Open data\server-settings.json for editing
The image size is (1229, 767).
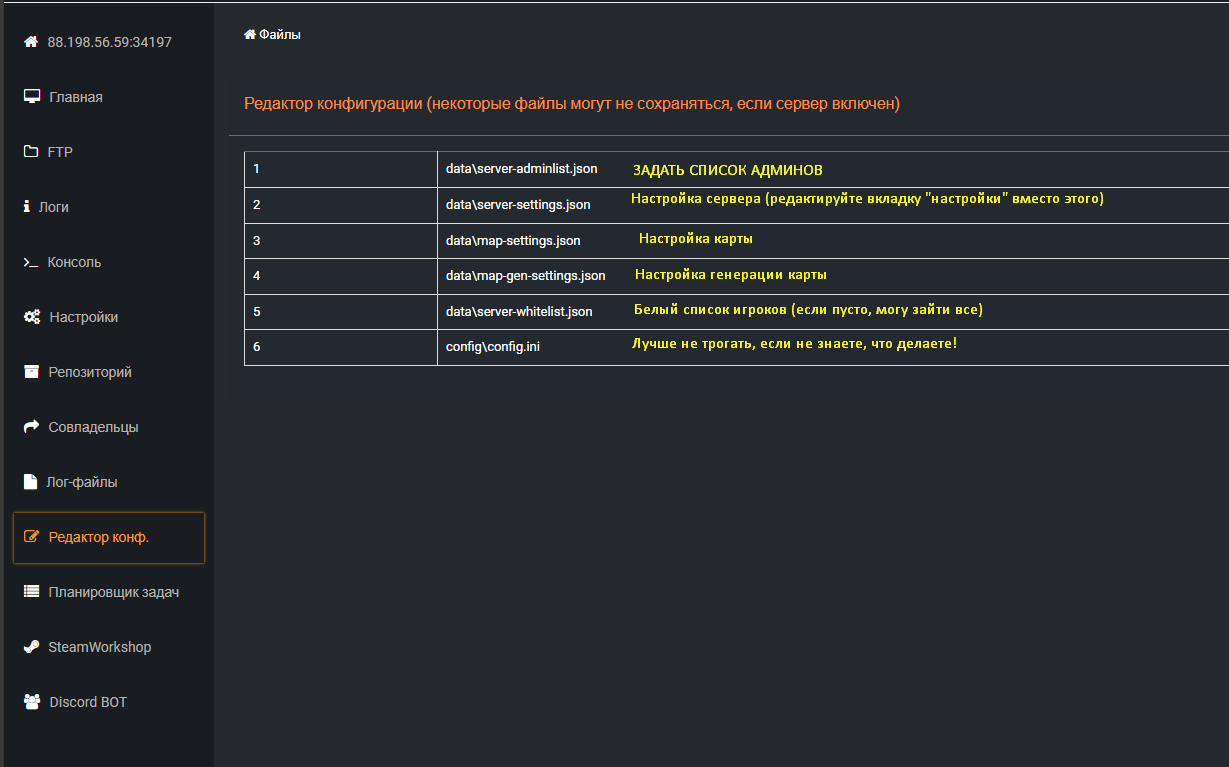(518, 205)
